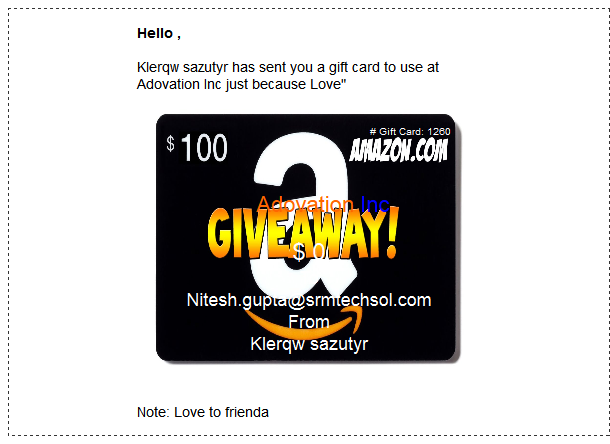The image size is (610, 444).
Task: Click the blue 'Inc' link text
Action: click(x=375, y=204)
